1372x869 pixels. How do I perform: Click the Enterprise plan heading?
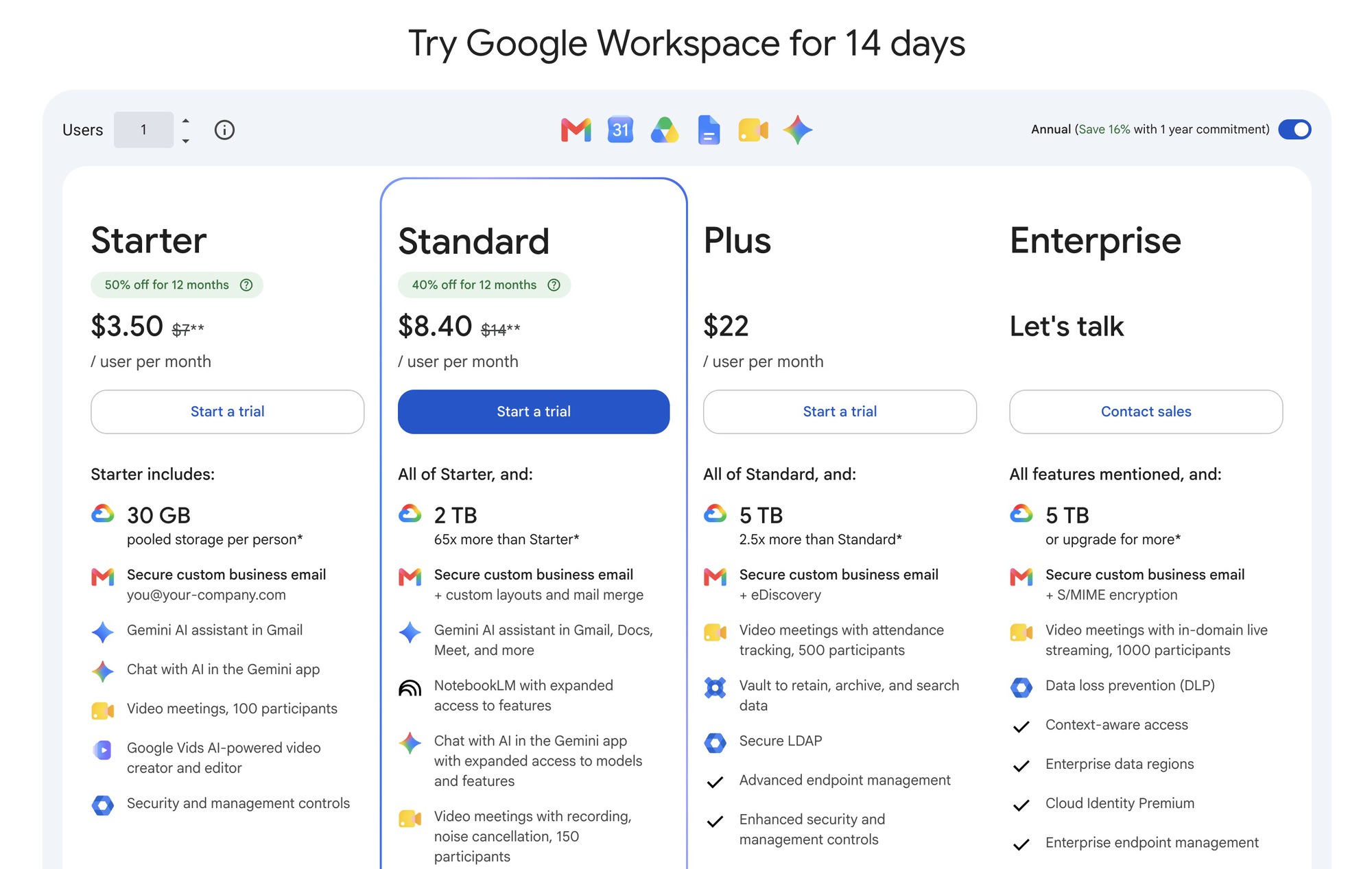pos(1096,241)
